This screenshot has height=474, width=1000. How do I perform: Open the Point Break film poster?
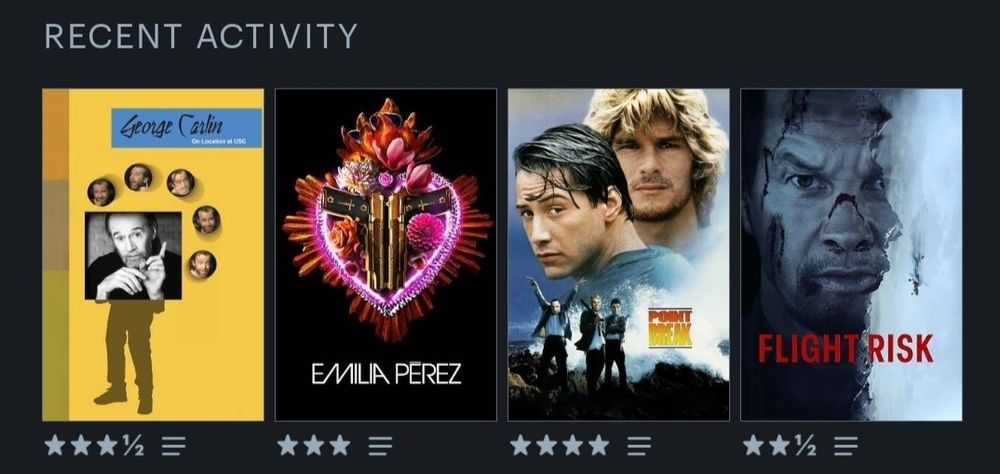tap(619, 255)
